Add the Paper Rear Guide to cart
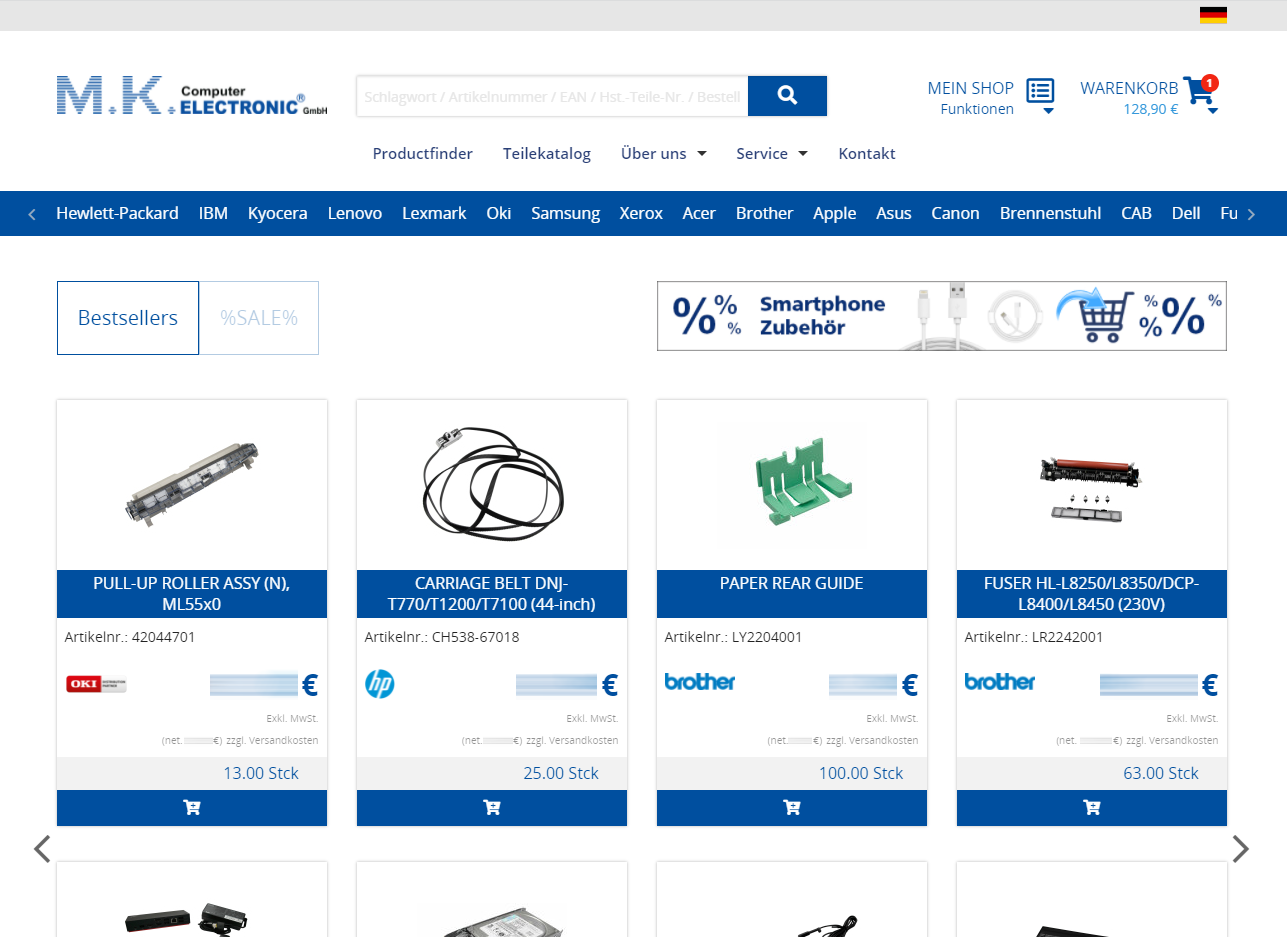The height and width of the screenshot is (937, 1287). click(791, 808)
